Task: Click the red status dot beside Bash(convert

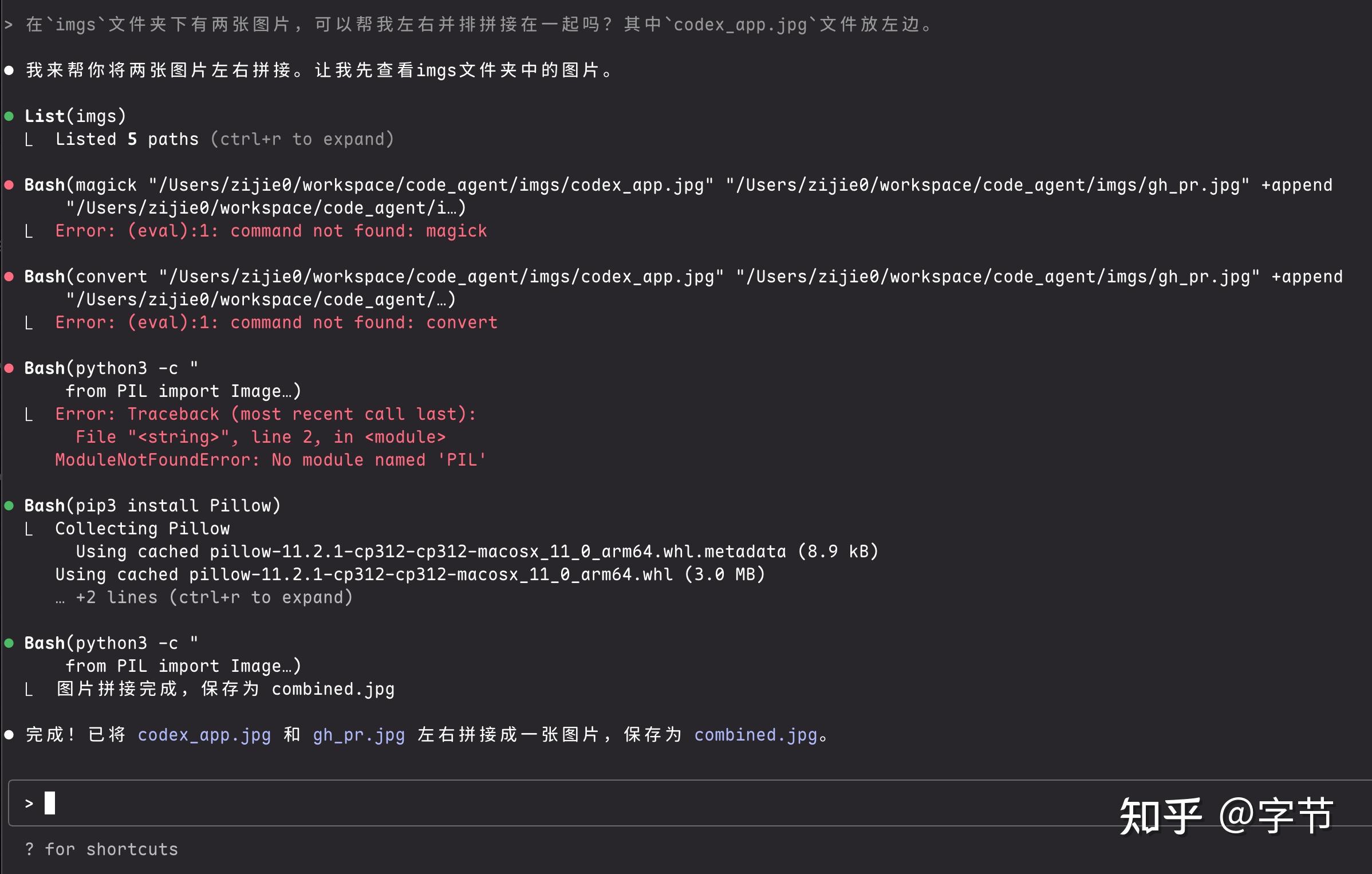Action: 9,277
